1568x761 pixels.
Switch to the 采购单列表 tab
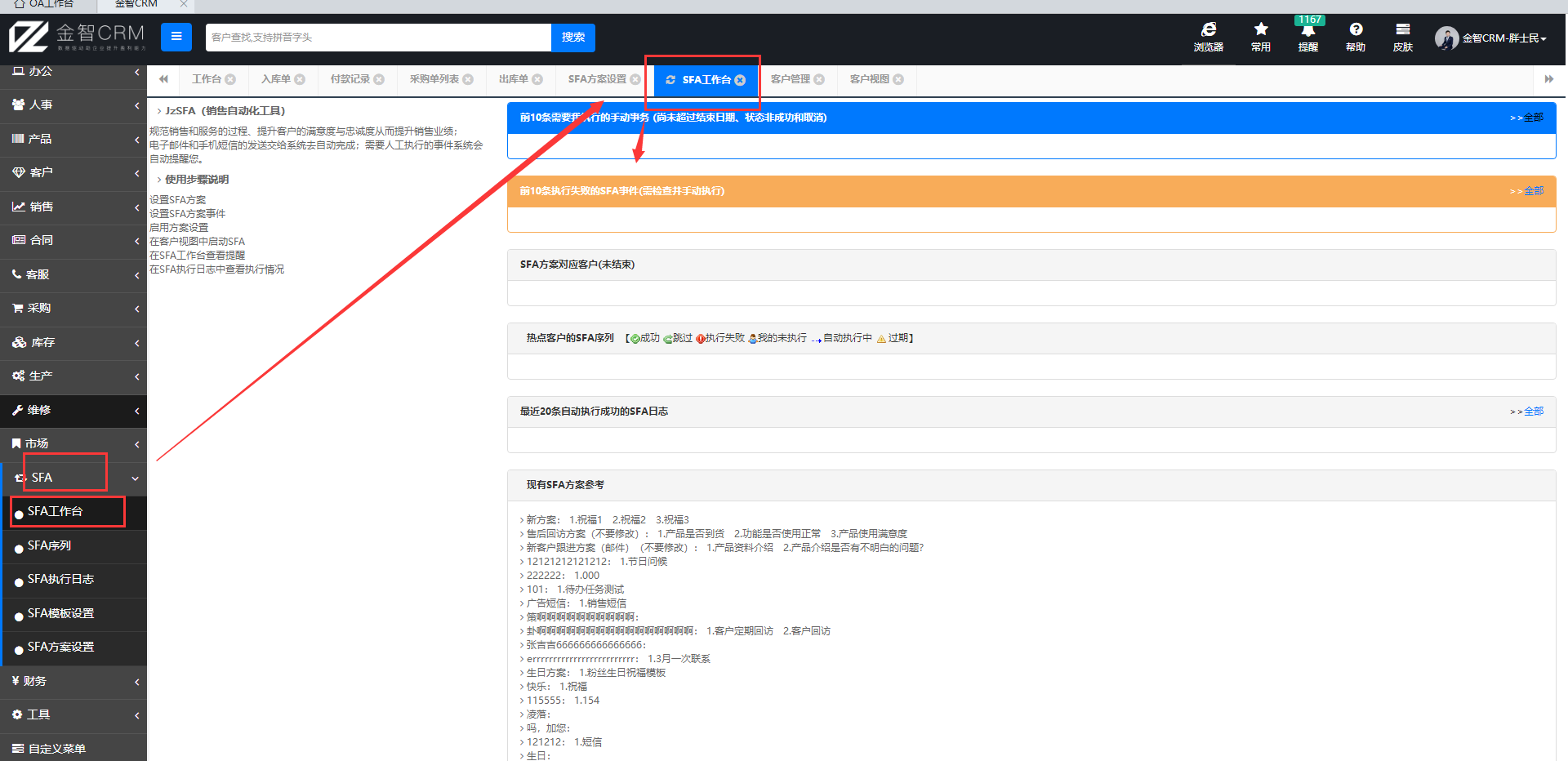pyautogui.click(x=434, y=79)
